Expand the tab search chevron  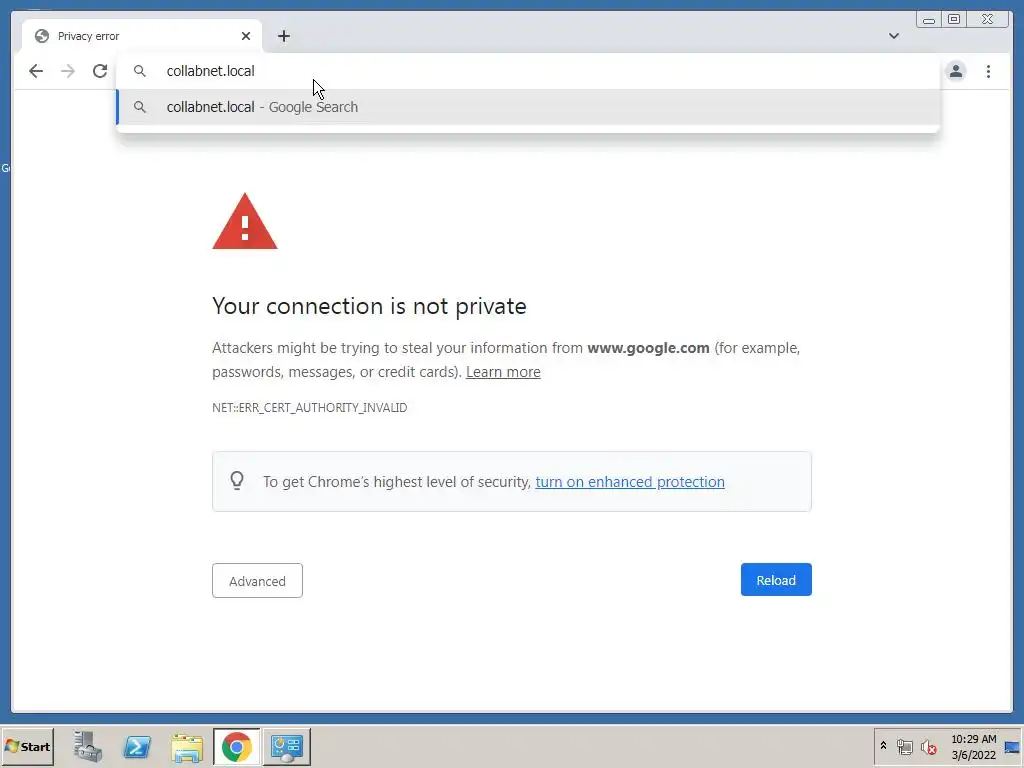[x=893, y=36]
